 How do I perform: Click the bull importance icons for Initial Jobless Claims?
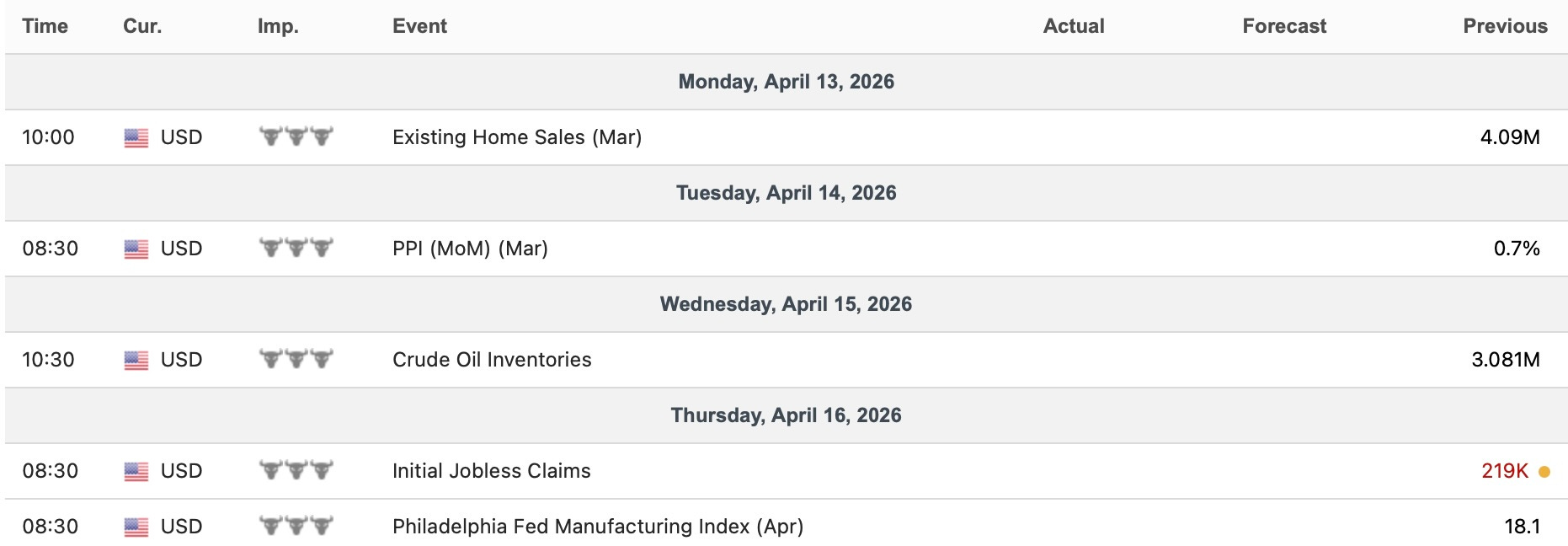[296, 470]
